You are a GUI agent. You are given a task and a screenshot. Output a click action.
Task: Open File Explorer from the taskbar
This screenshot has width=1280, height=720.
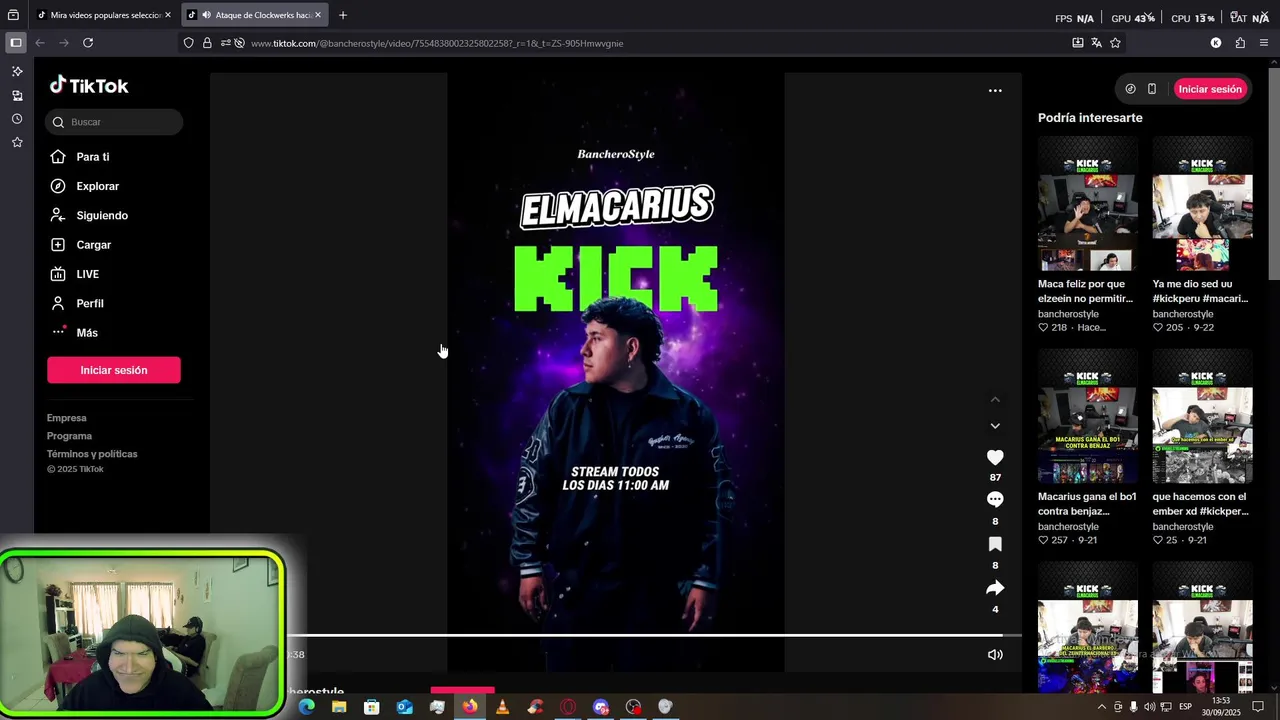coord(339,707)
